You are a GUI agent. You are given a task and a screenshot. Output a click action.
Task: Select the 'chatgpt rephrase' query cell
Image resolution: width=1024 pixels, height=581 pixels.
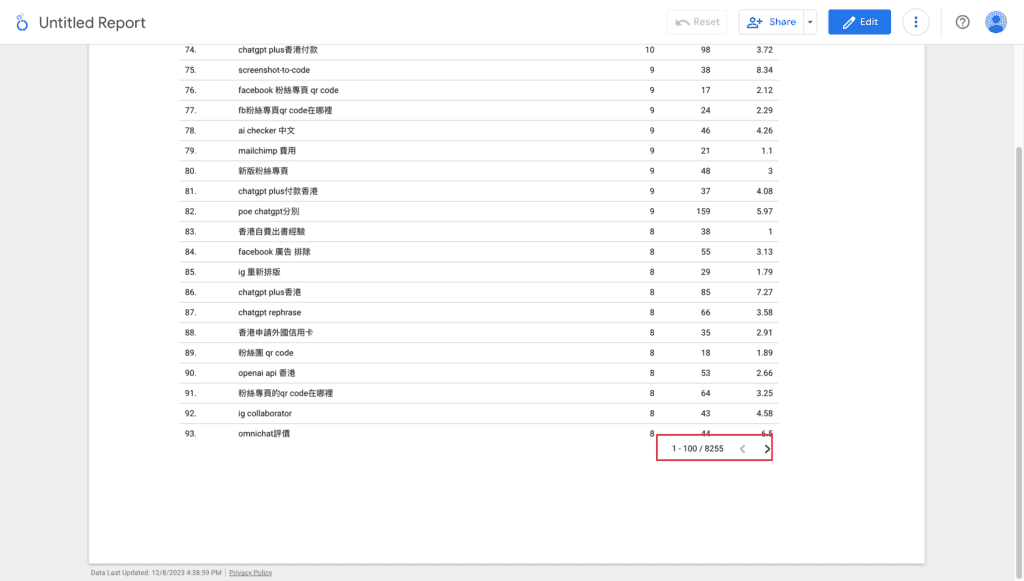269,313
